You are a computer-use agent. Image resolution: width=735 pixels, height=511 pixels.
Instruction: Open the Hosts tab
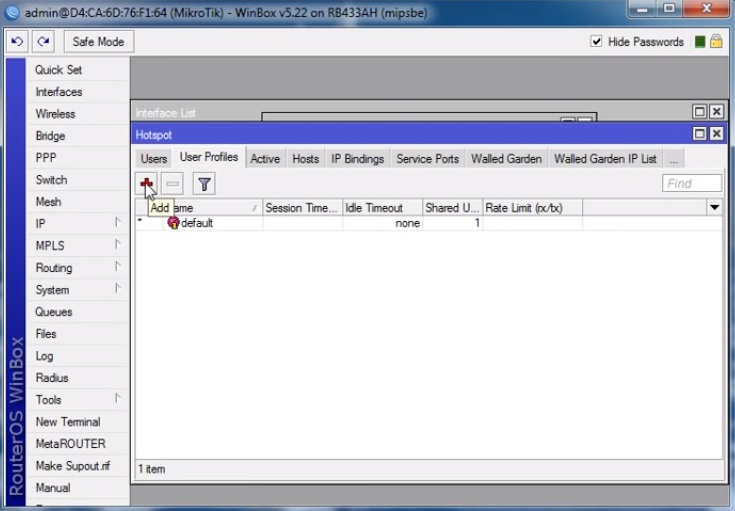point(306,159)
